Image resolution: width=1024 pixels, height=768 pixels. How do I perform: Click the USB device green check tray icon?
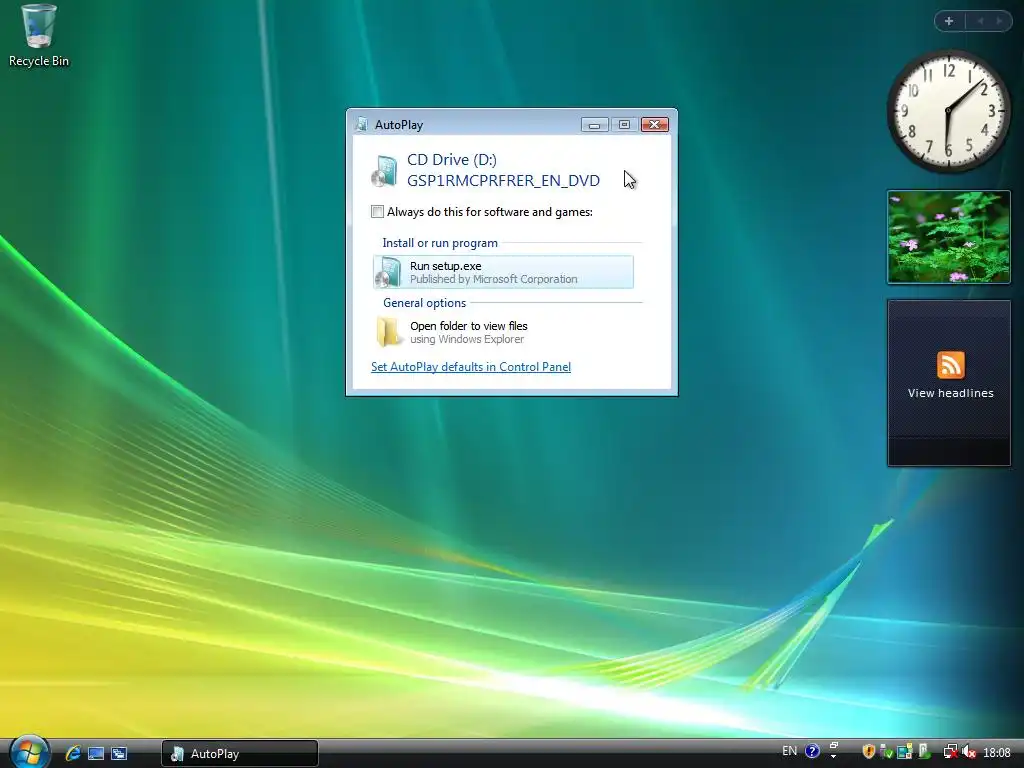[886, 752]
